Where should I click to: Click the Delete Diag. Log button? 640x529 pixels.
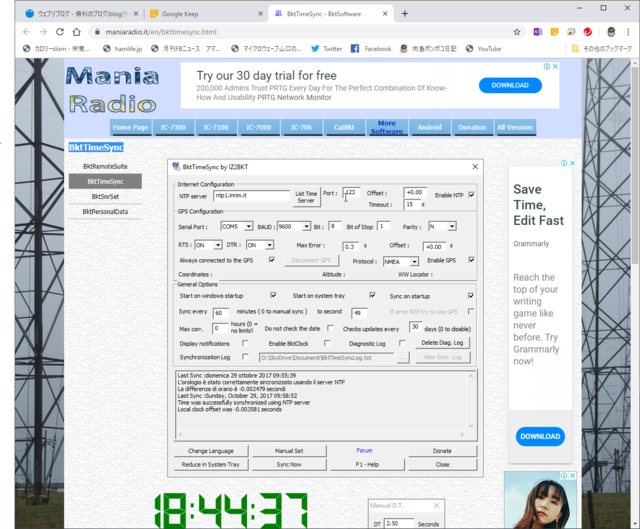(x=442, y=343)
